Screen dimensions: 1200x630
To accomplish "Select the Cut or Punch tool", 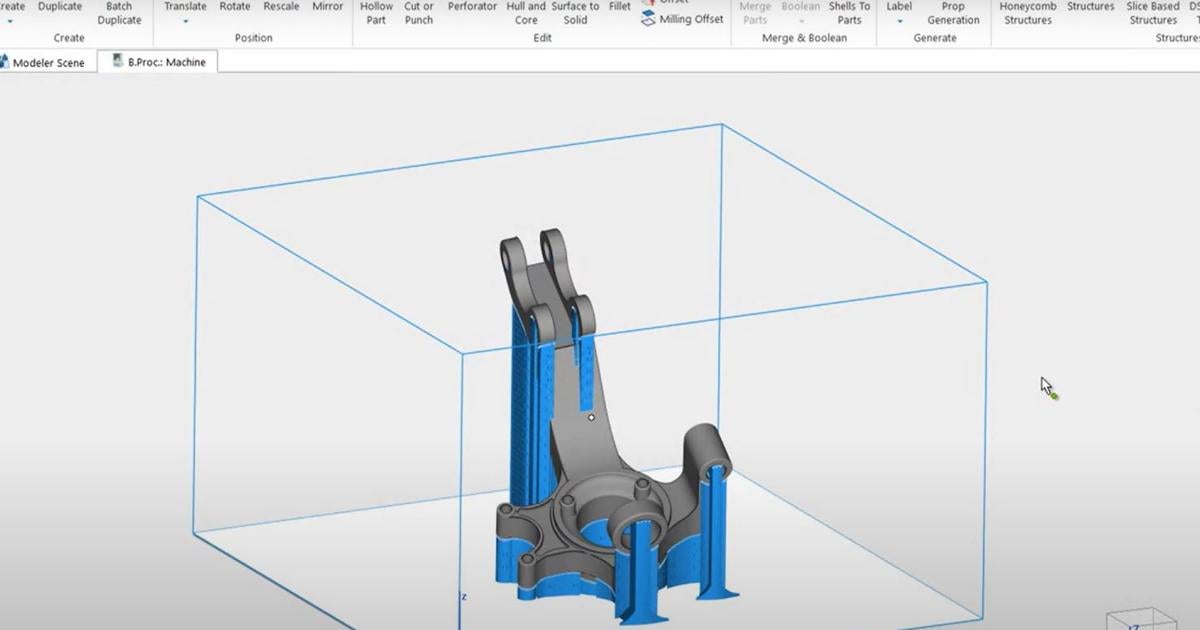I will (418, 13).
